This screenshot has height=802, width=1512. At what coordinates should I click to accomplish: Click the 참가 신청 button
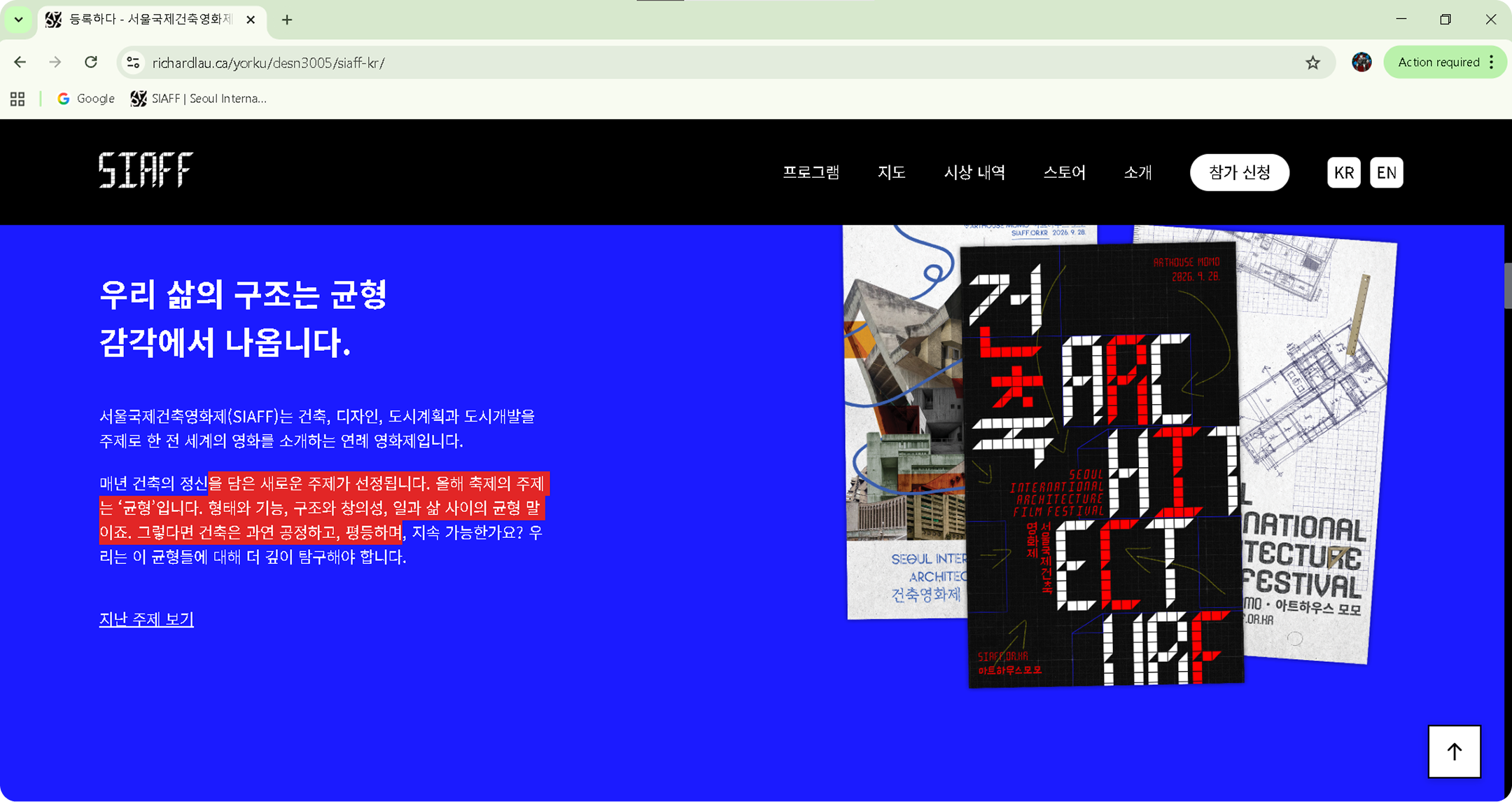pos(1239,172)
